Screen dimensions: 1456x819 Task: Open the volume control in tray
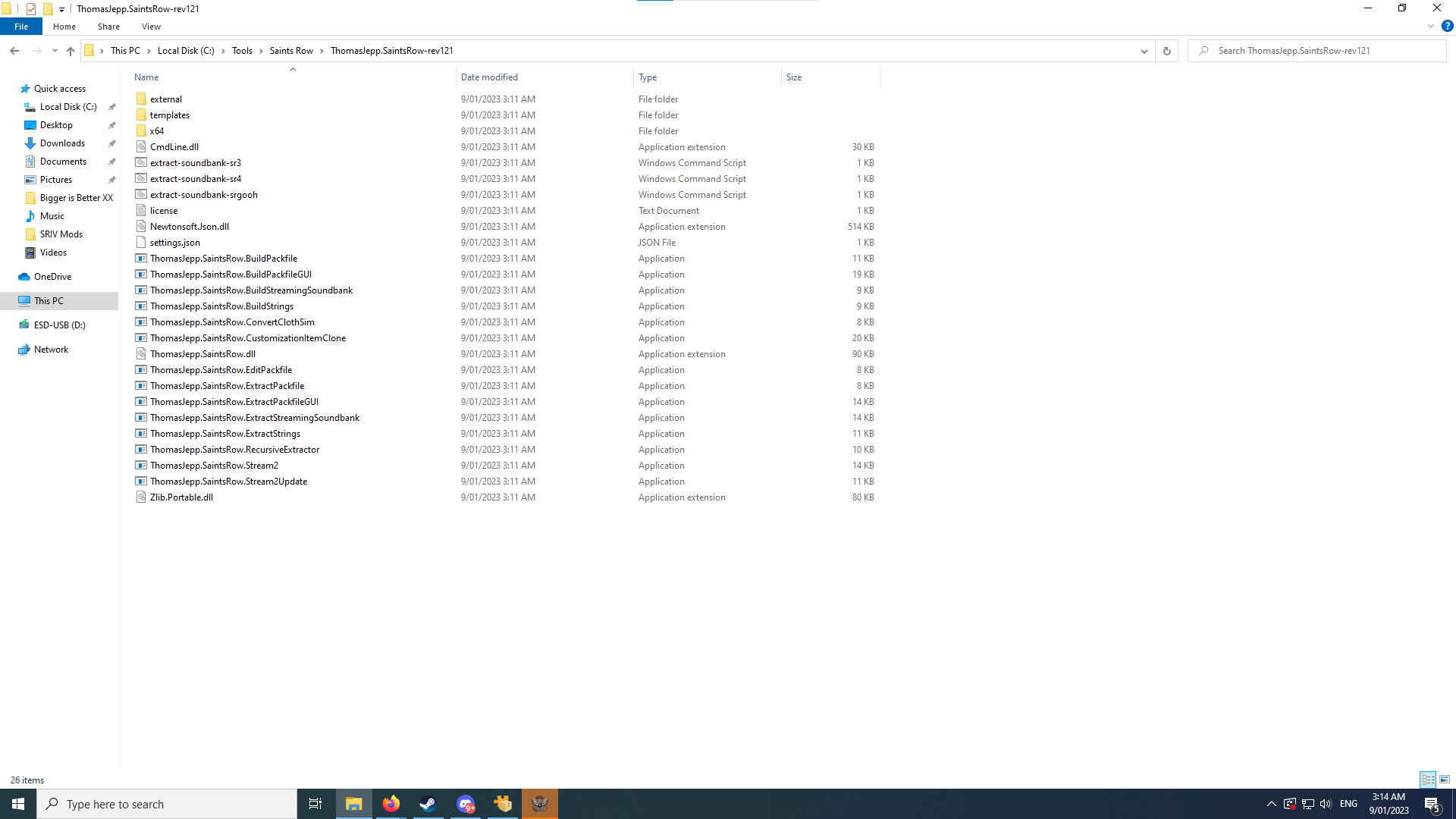click(x=1326, y=804)
